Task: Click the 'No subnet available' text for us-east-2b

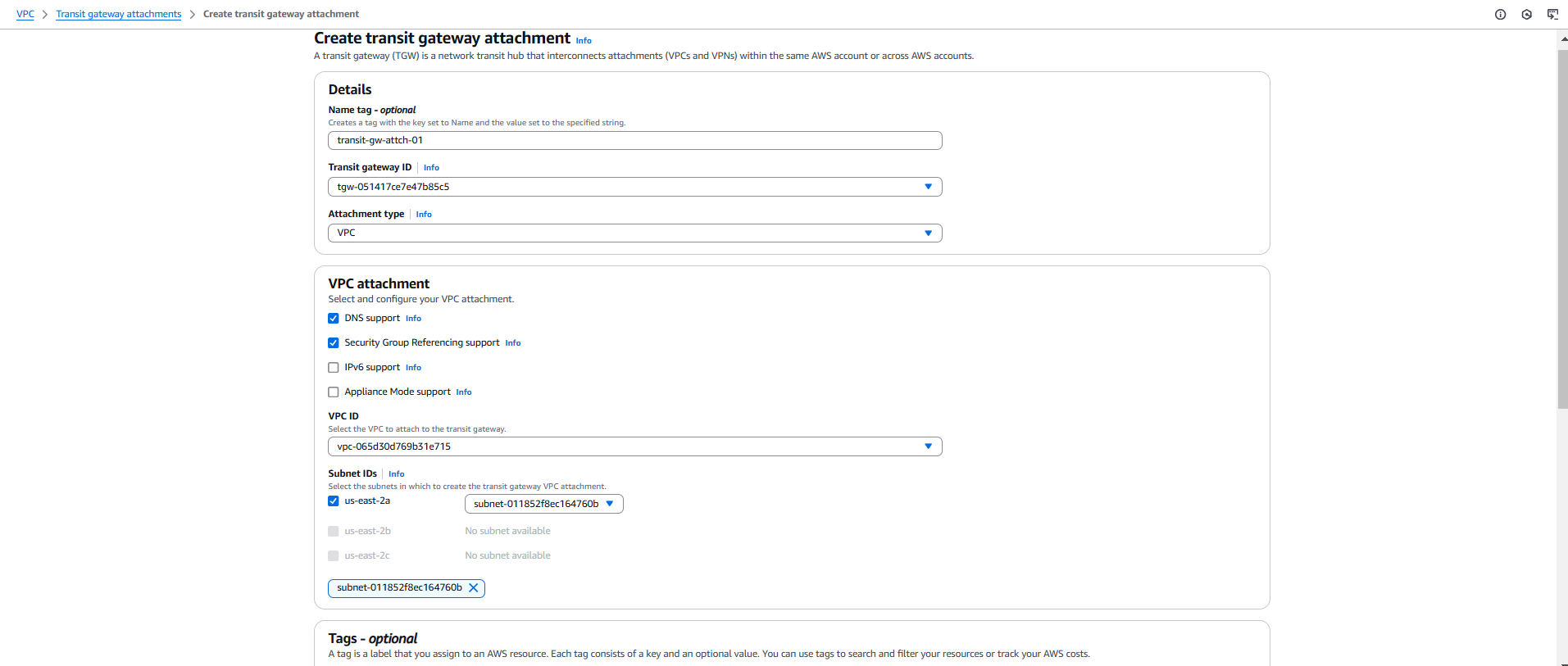Action: click(x=507, y=532)
